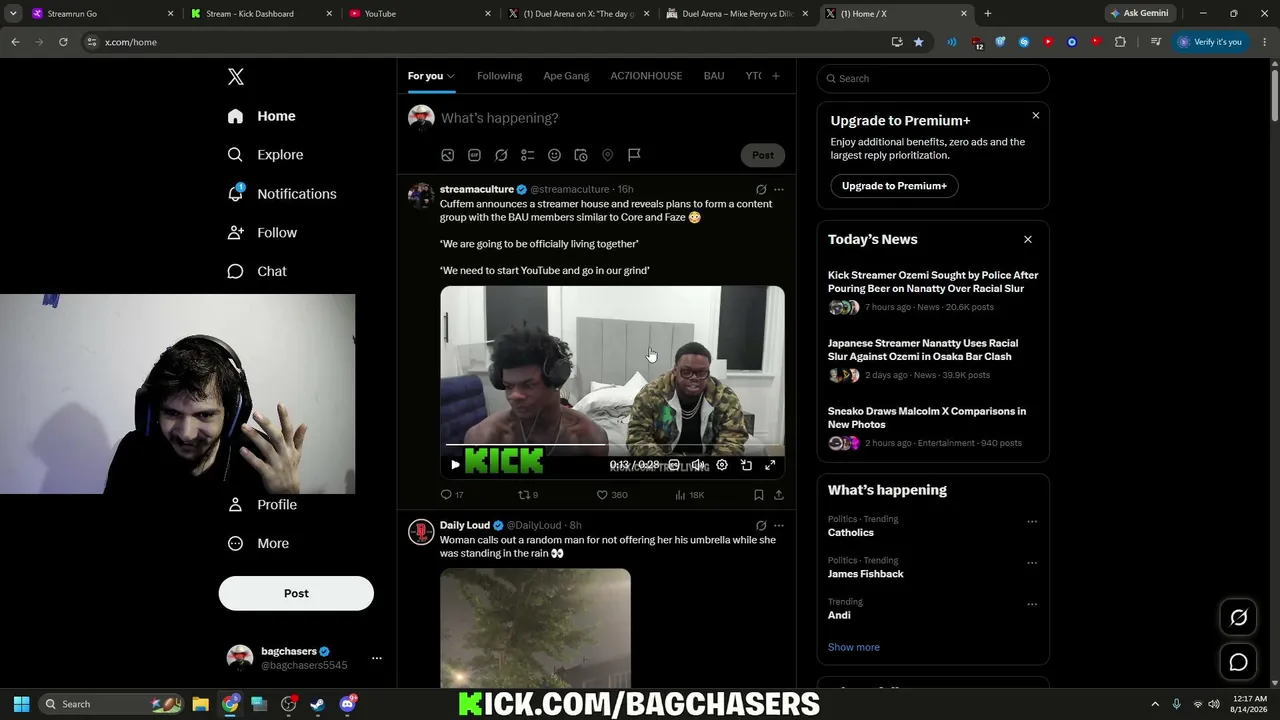Enter fullscreen on the Kick video
The height and width of the screenshot is (720, 1280).
point(770,465)
